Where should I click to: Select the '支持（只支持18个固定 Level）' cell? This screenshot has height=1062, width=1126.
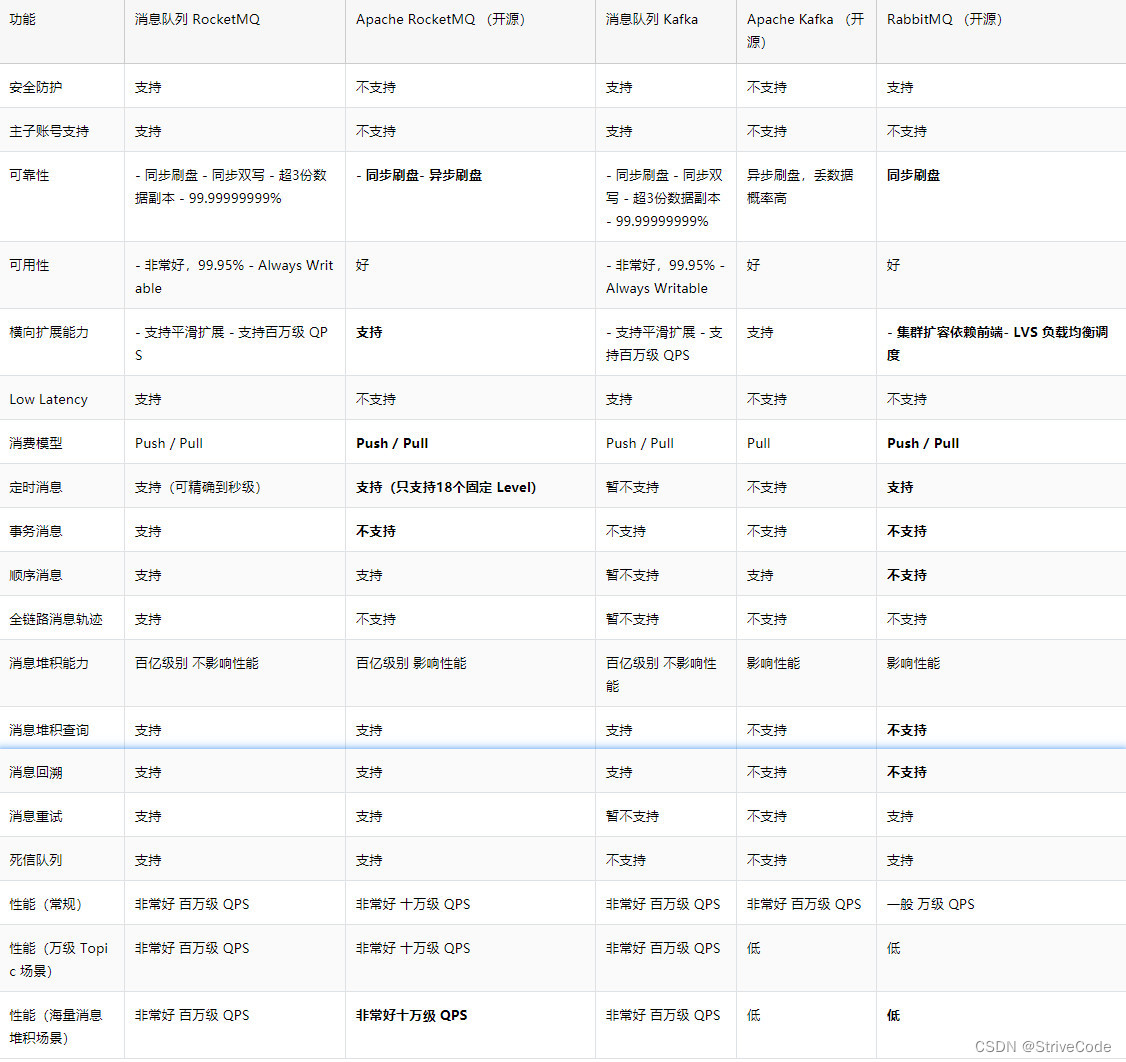coord(446,487)
